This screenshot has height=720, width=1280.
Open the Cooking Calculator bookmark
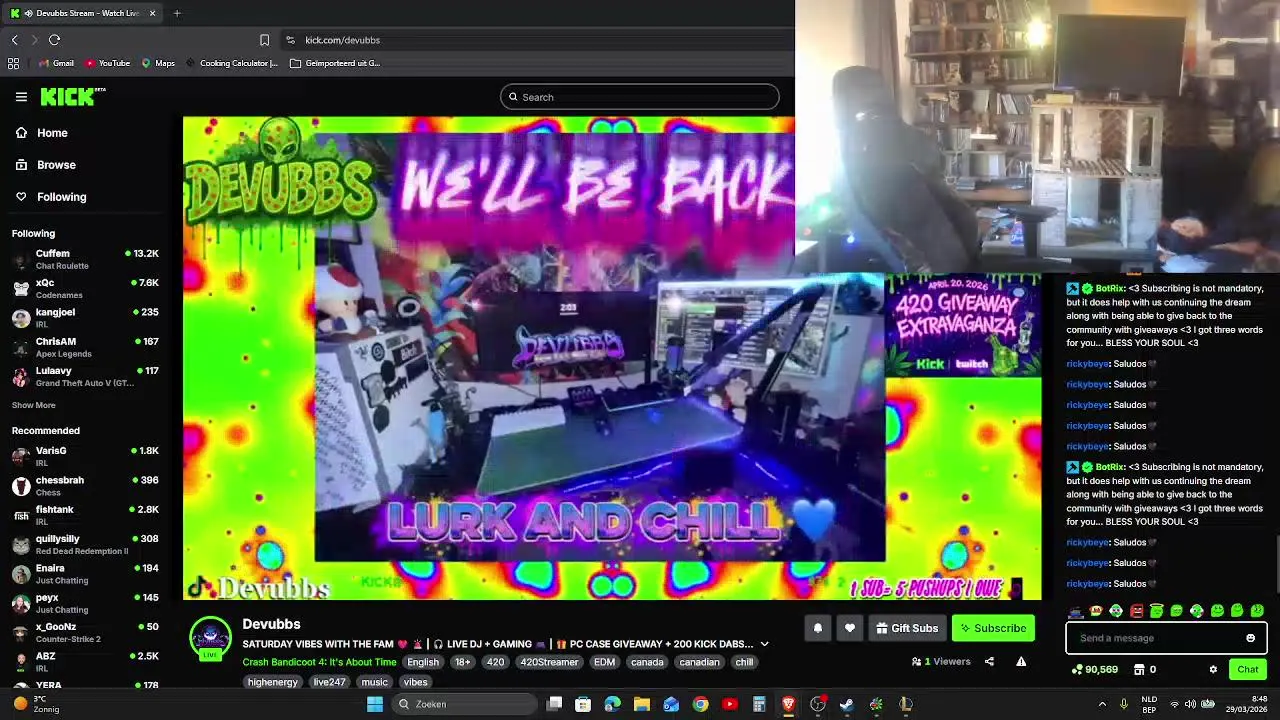pos(232,63)
